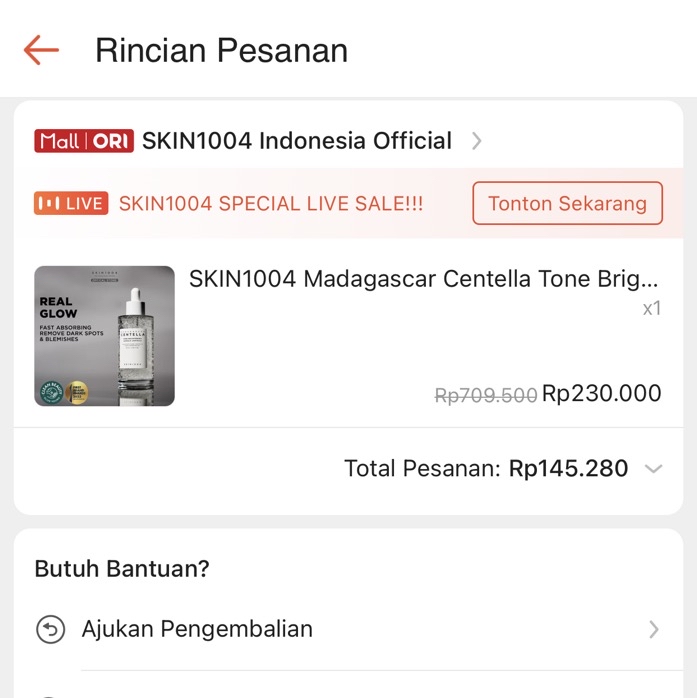Click the crossed-out Rp709.500 price
This screenshot has height=698, width=697.
[x=486, y=395]
